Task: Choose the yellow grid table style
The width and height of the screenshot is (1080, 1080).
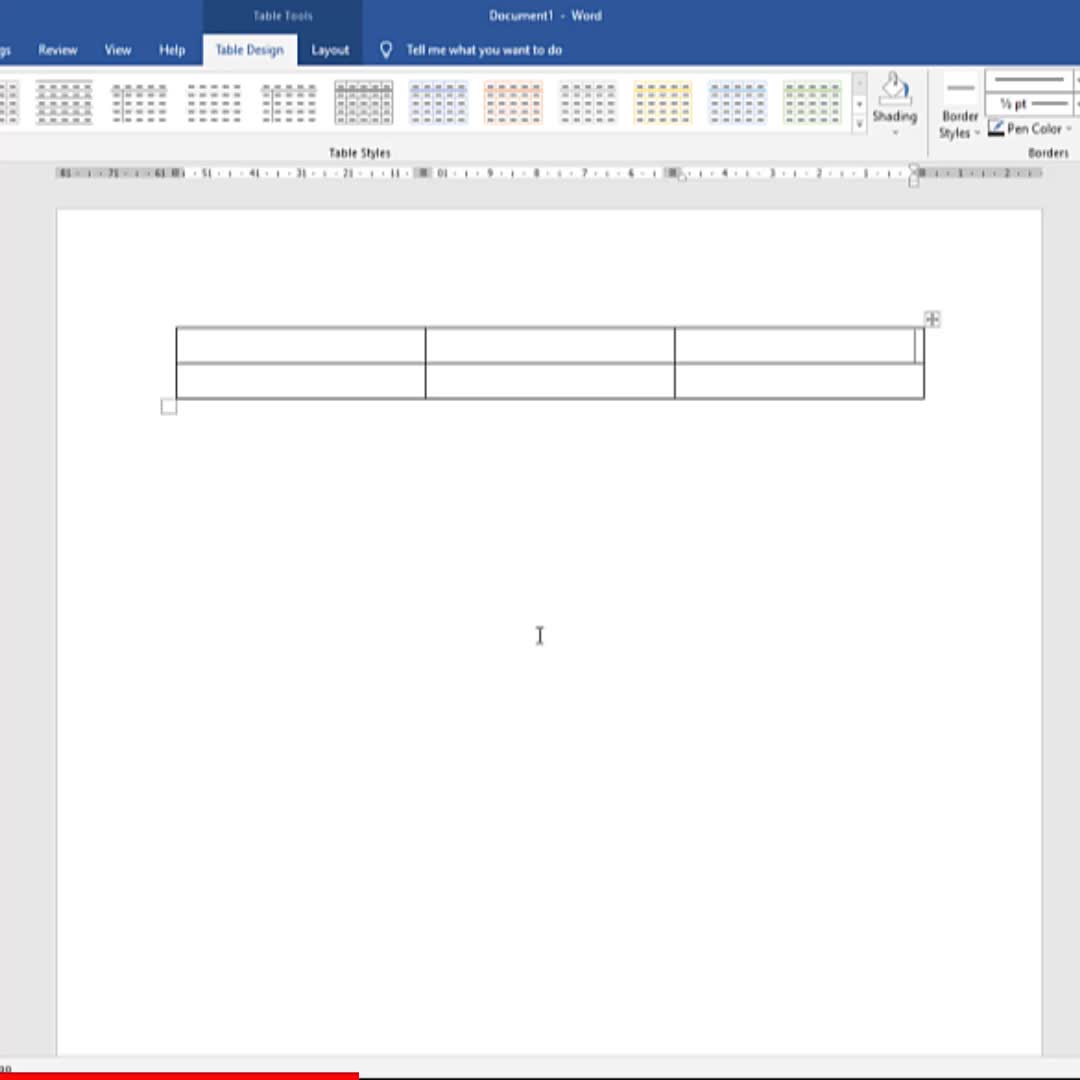Action: (663, 103)
